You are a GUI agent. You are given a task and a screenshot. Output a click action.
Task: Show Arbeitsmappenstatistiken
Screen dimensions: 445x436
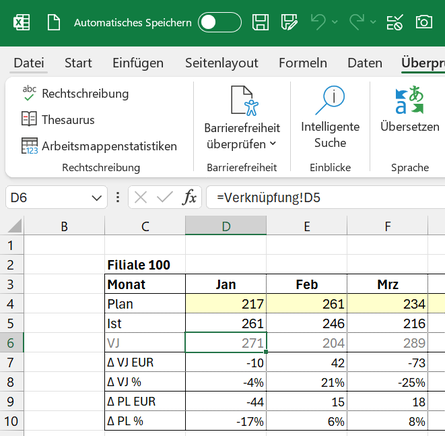tap(99, 146)
